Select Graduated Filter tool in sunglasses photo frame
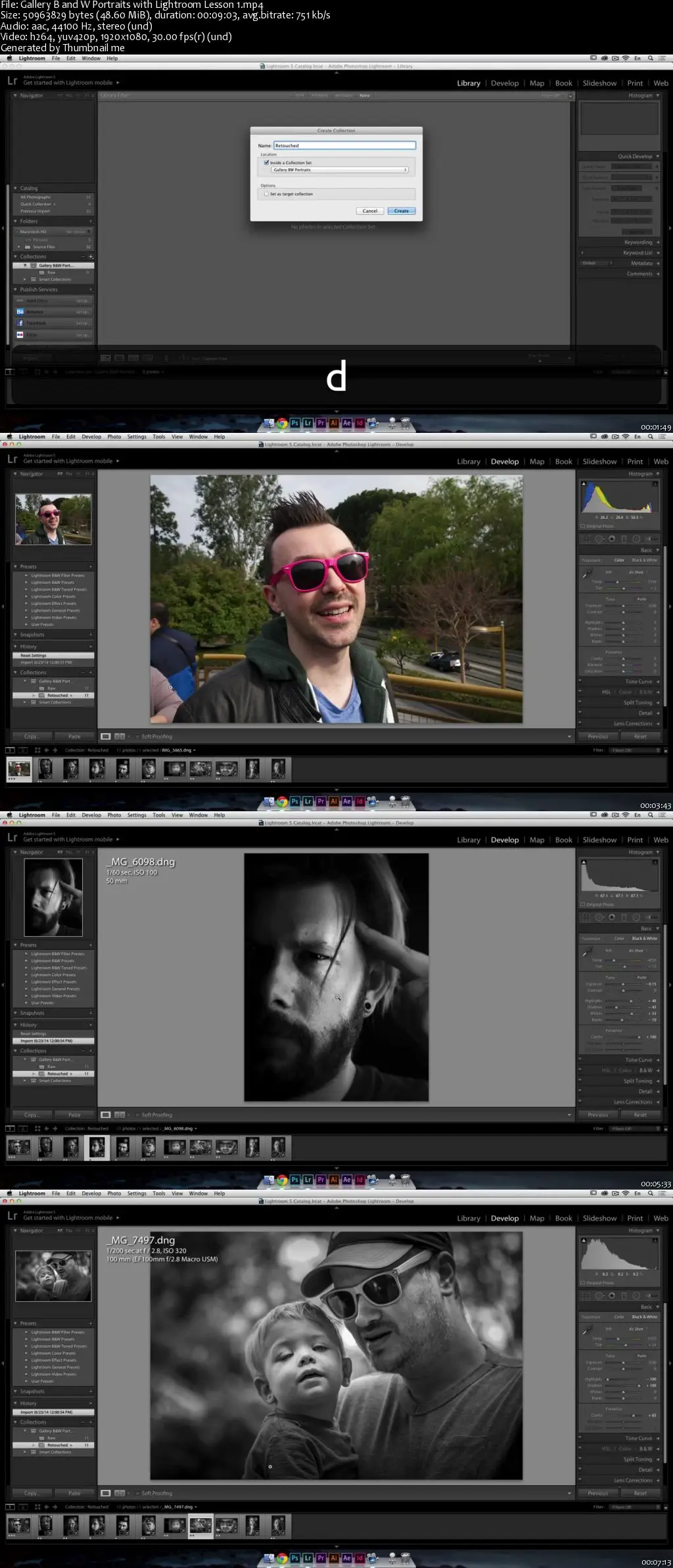Viewport: 673px width, 1568px height. 624,539
